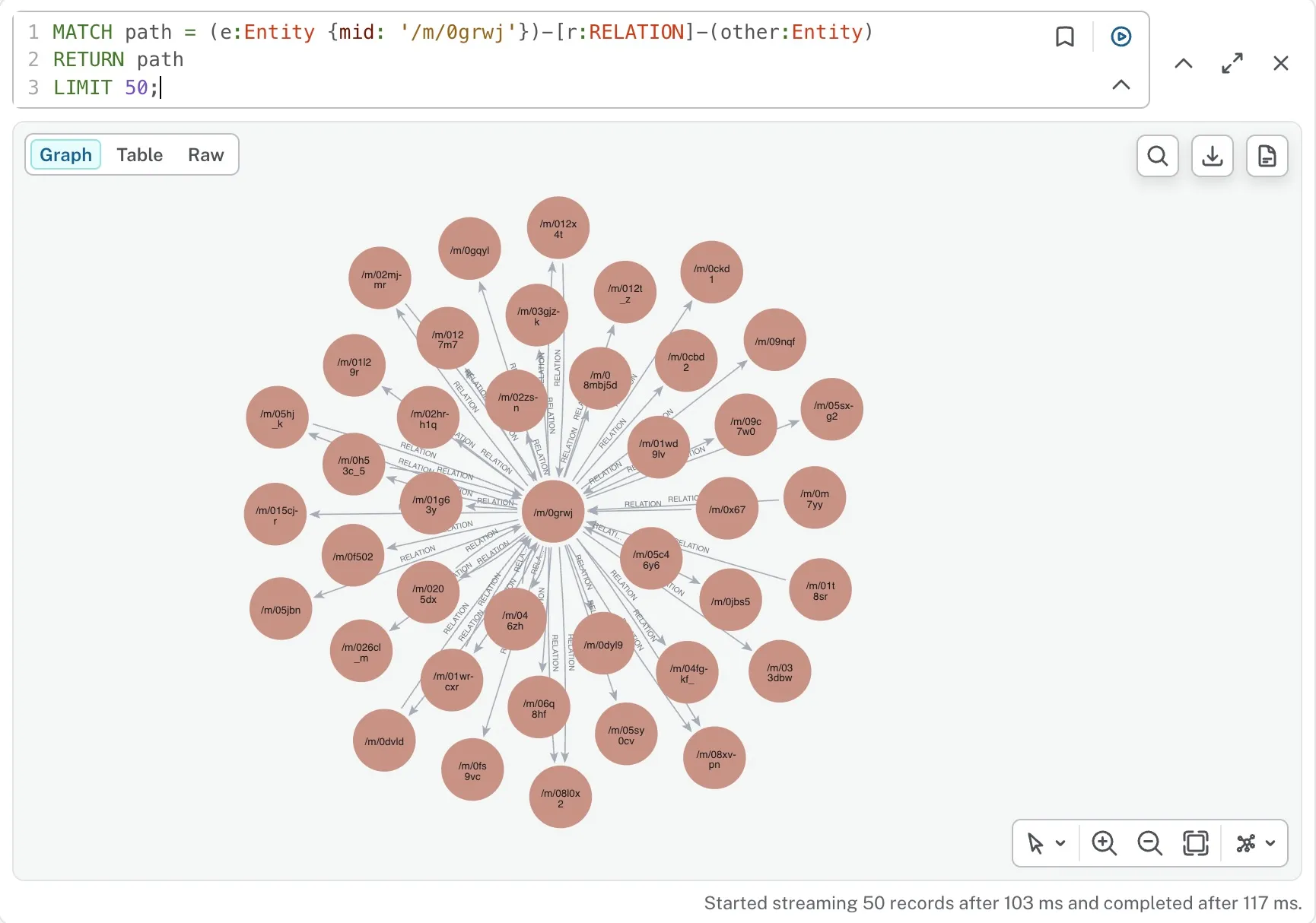The width and height of the screenshot is (1316, 923).
Task: Switch to the Raw view tab
Action: [x=206, y=155]
